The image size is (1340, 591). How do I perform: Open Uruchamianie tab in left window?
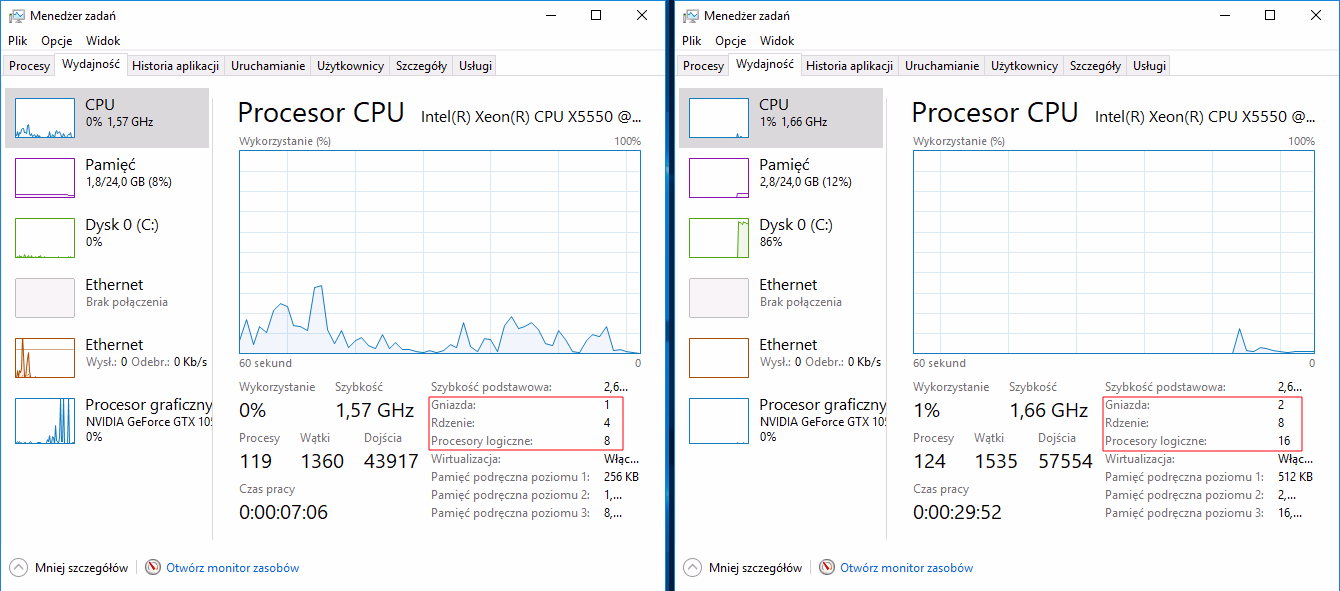tap(268, 66)
